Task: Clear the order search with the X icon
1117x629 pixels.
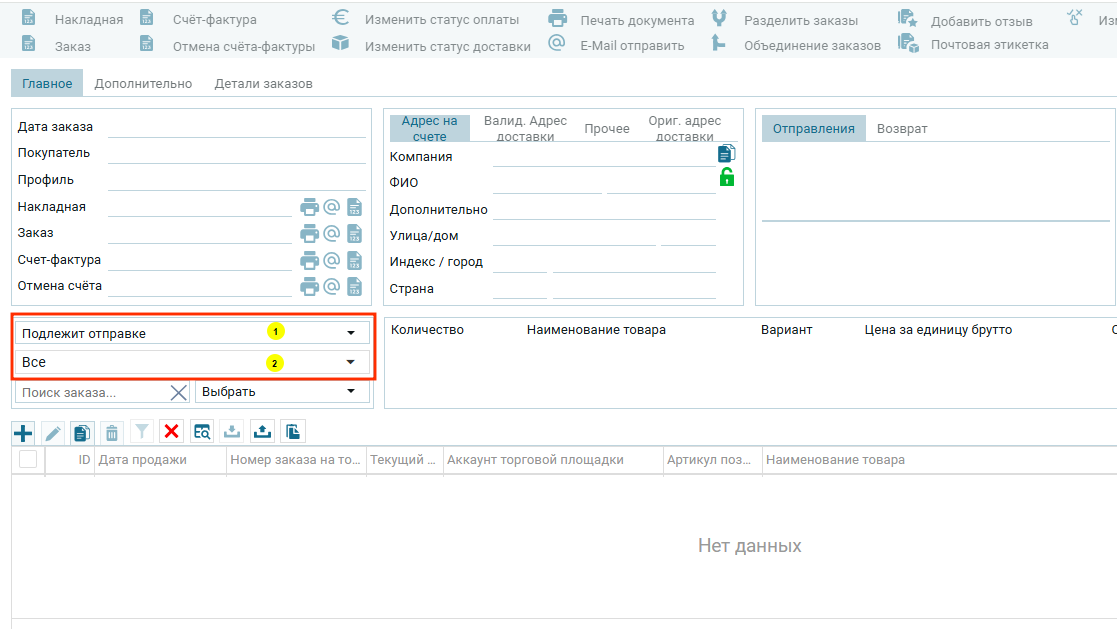Action: click(x=178, y=392)
